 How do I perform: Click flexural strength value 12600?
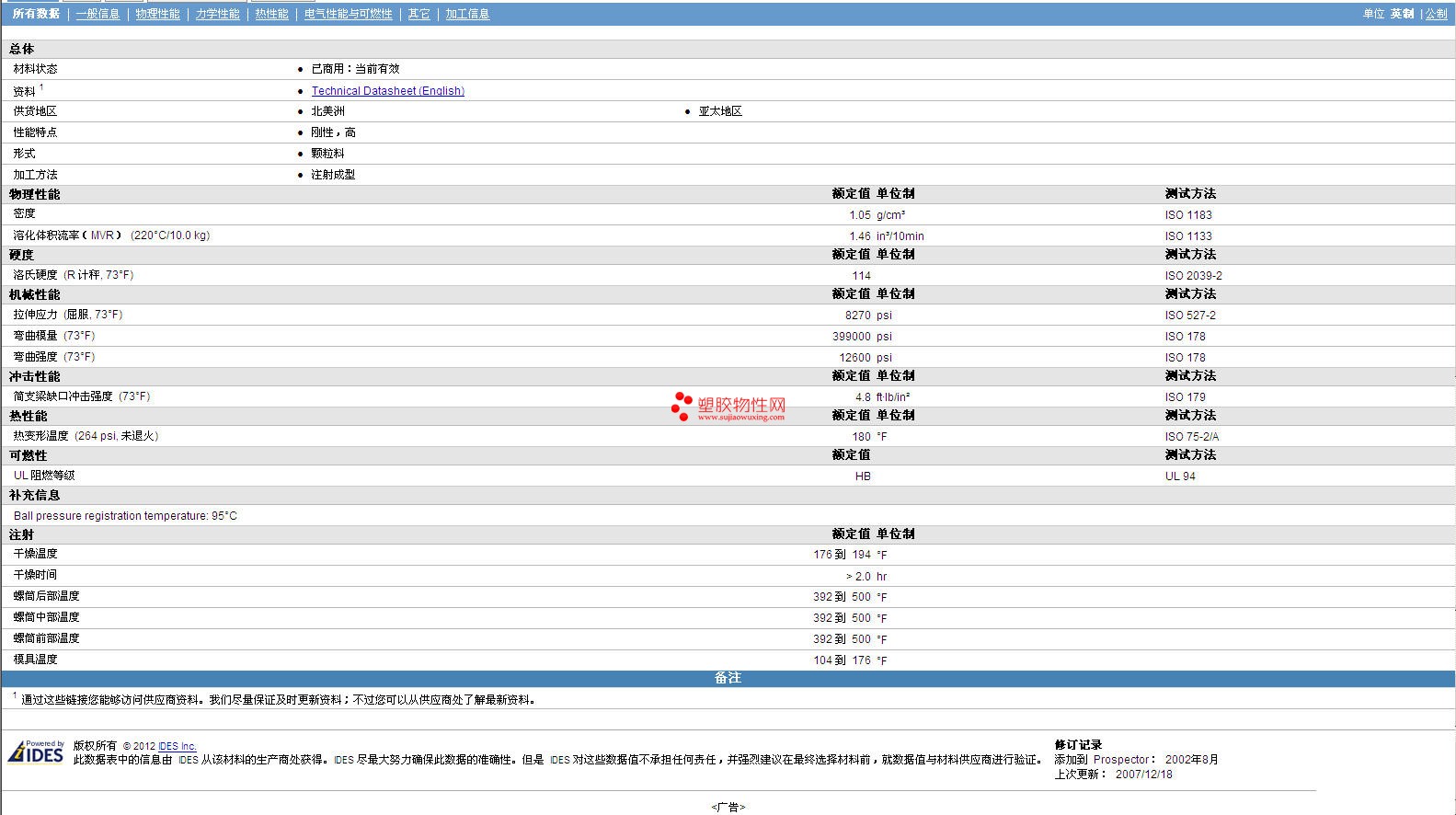pos(854,358)
